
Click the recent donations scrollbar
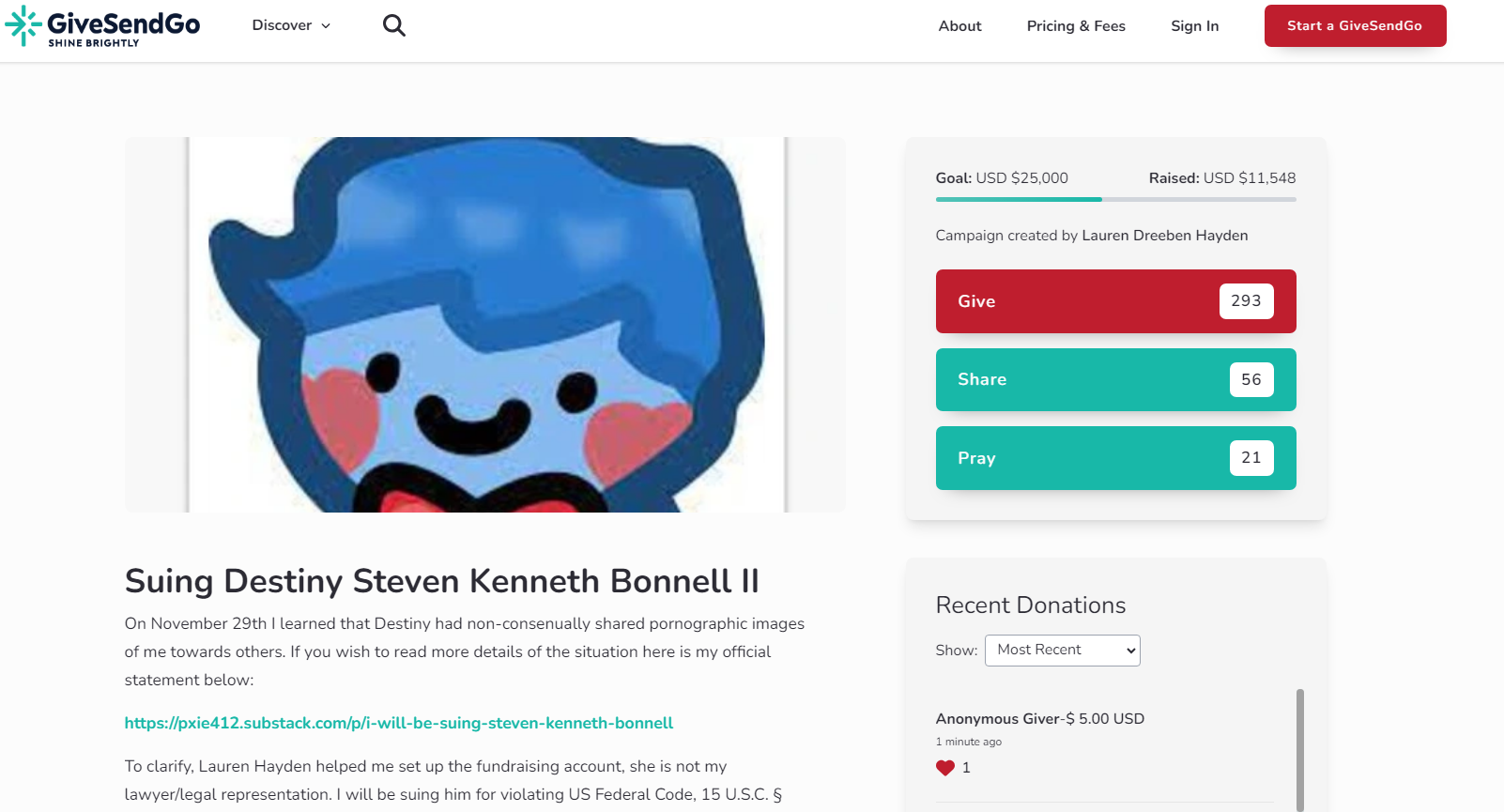[1300, 749]
